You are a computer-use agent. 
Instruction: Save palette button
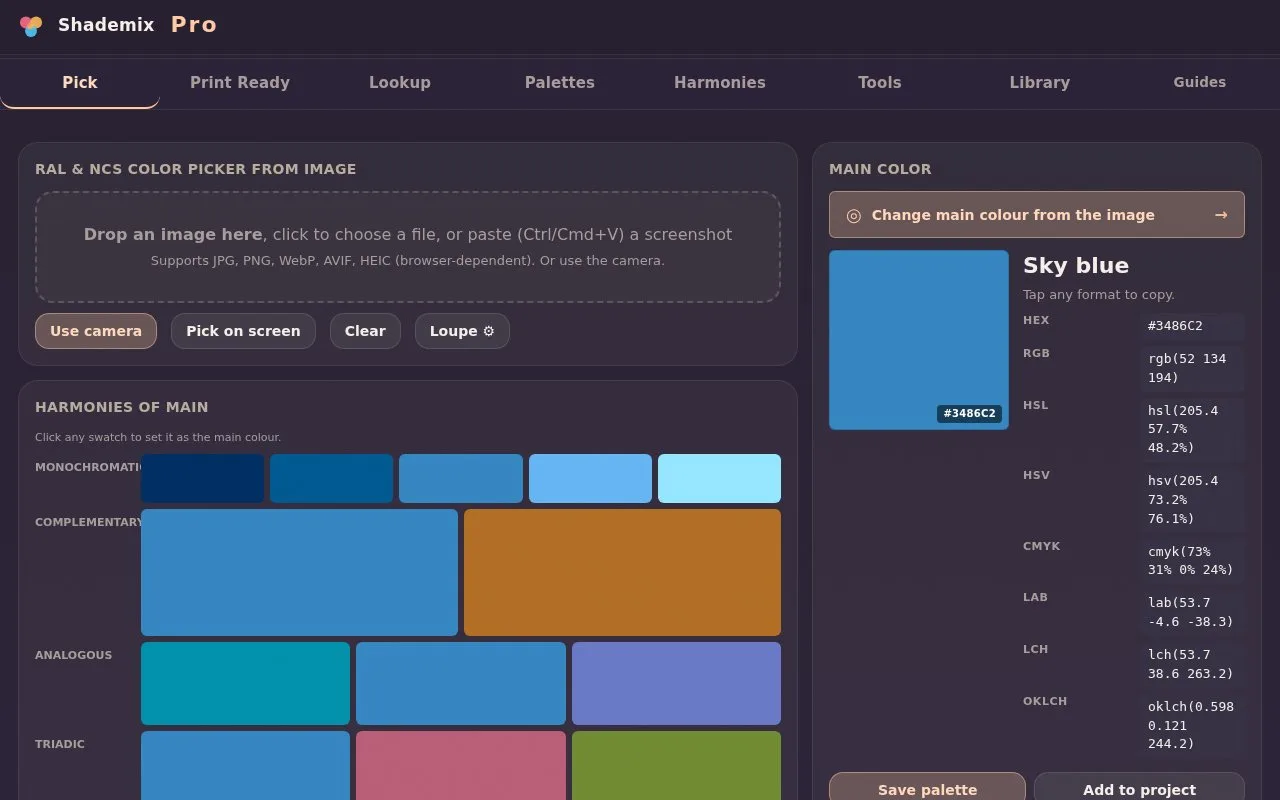(x=927, y=787)
